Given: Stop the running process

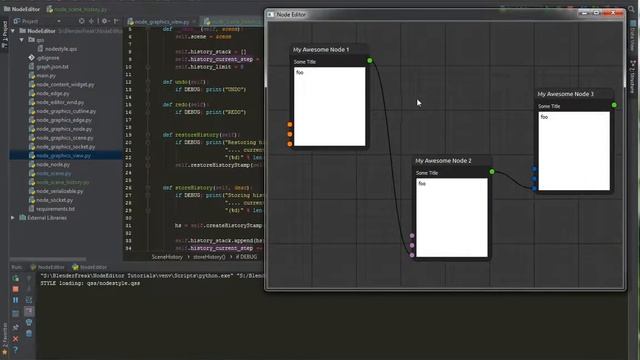Looking at the screenshot, I should 16,289.
